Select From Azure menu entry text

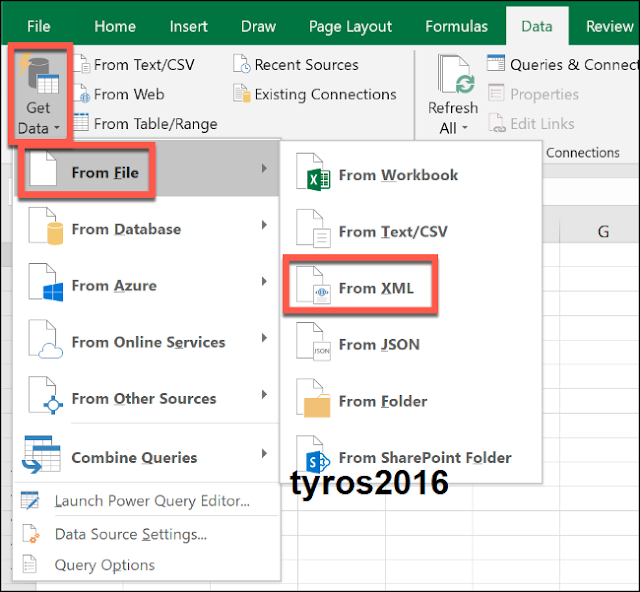[114, 285]
